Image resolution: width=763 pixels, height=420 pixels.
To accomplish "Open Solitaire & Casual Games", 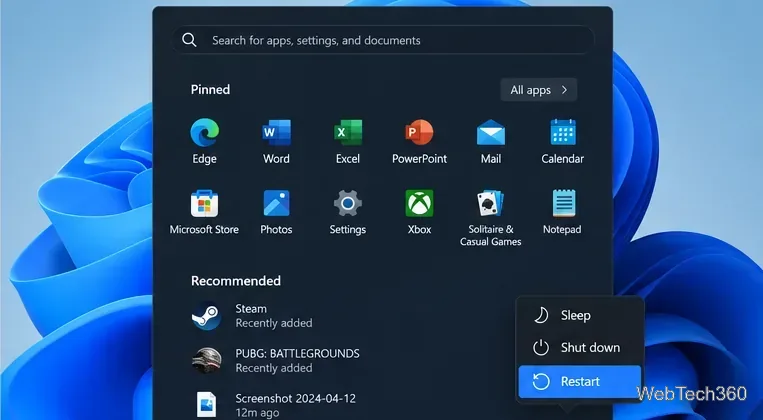I will point(490,203).
